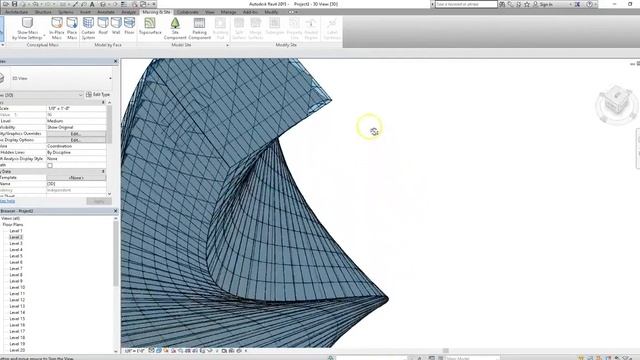
Task: Open the Architecture ribbon tab
Action: (17, 12)
